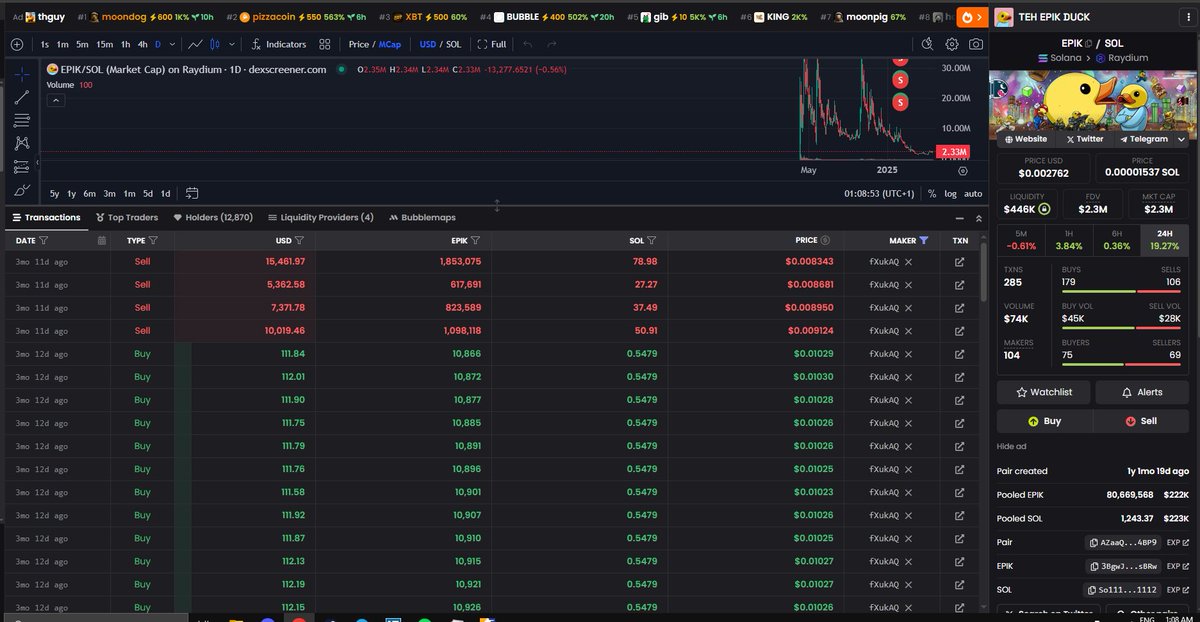Expand the timeframe interval dropdown

click(171, 44)
